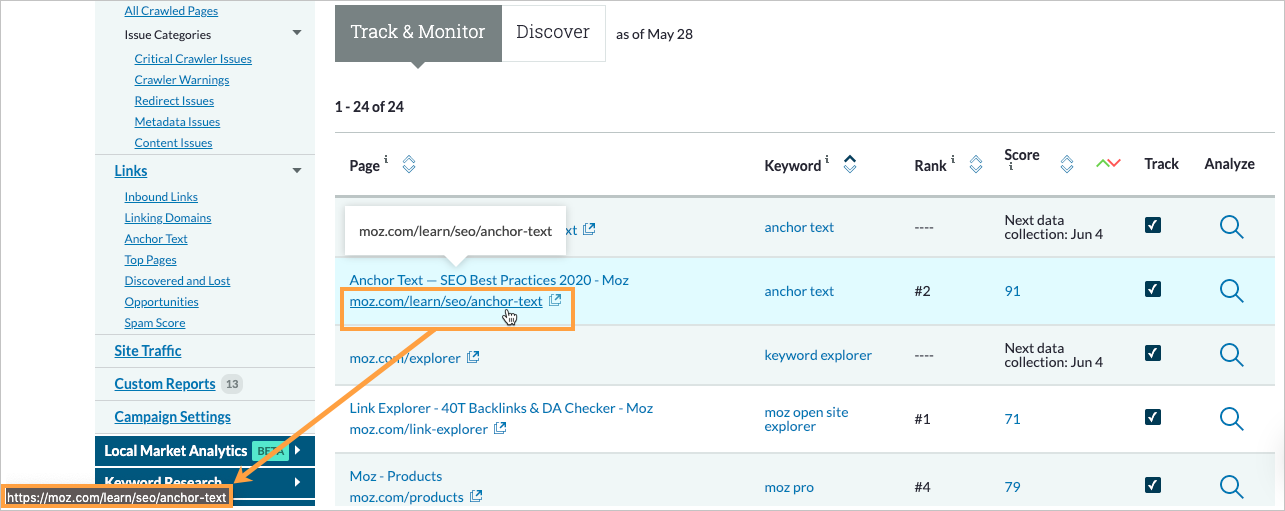Click the Page column info icon
Image resolution: width=1285 pixels, height=511 pixels.
386,160
